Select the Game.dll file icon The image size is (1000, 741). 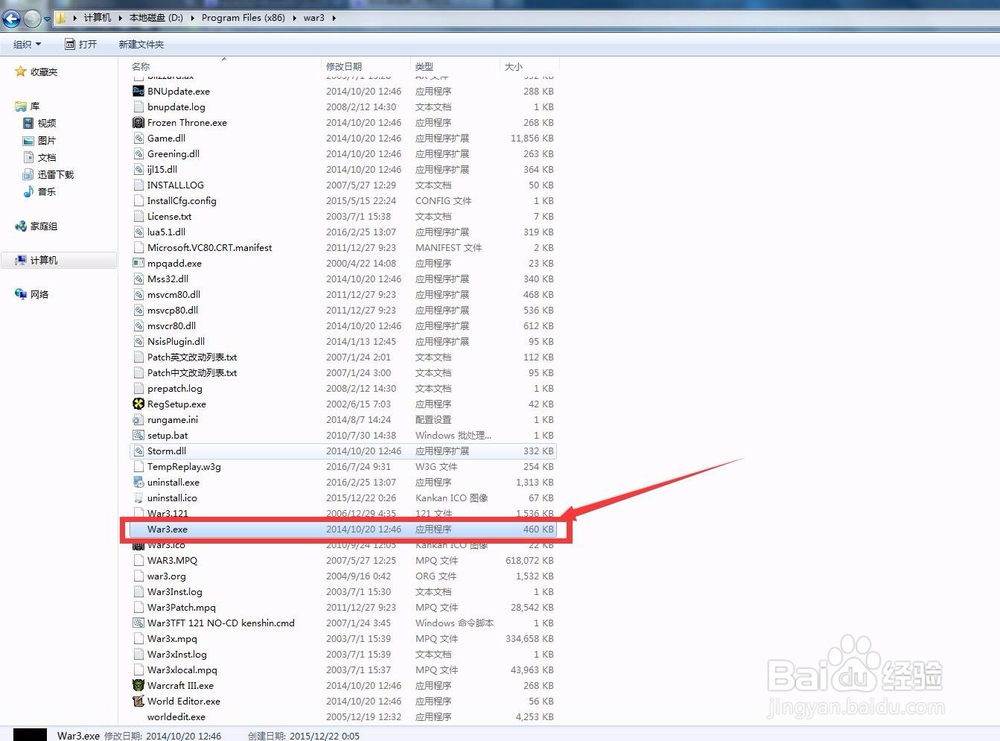pos(138,138)
